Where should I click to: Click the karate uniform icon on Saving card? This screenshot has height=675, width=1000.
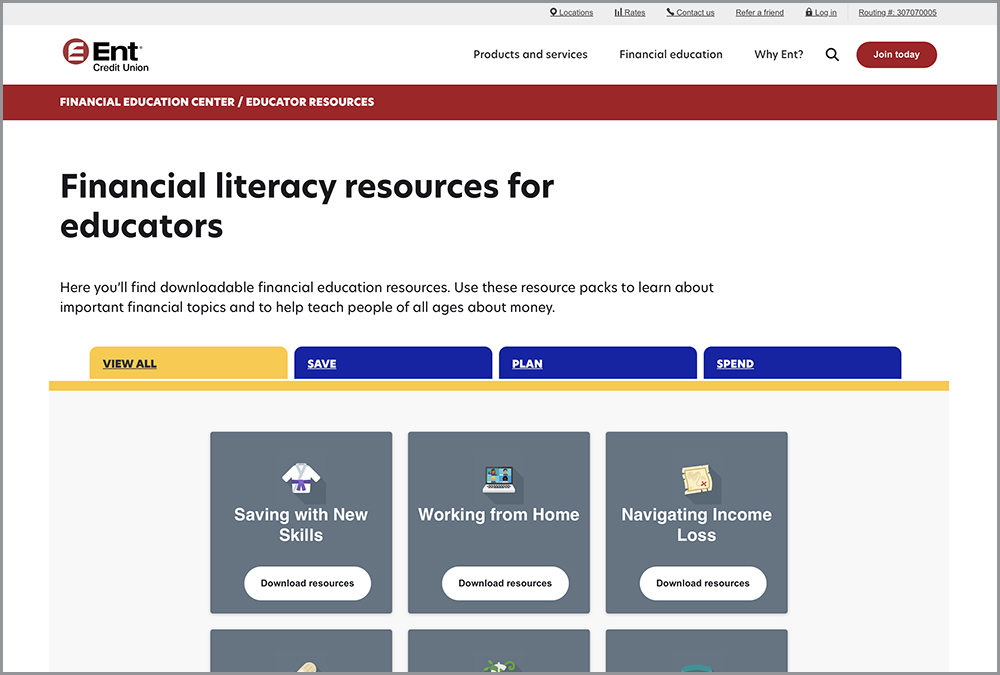coord(301,478)
